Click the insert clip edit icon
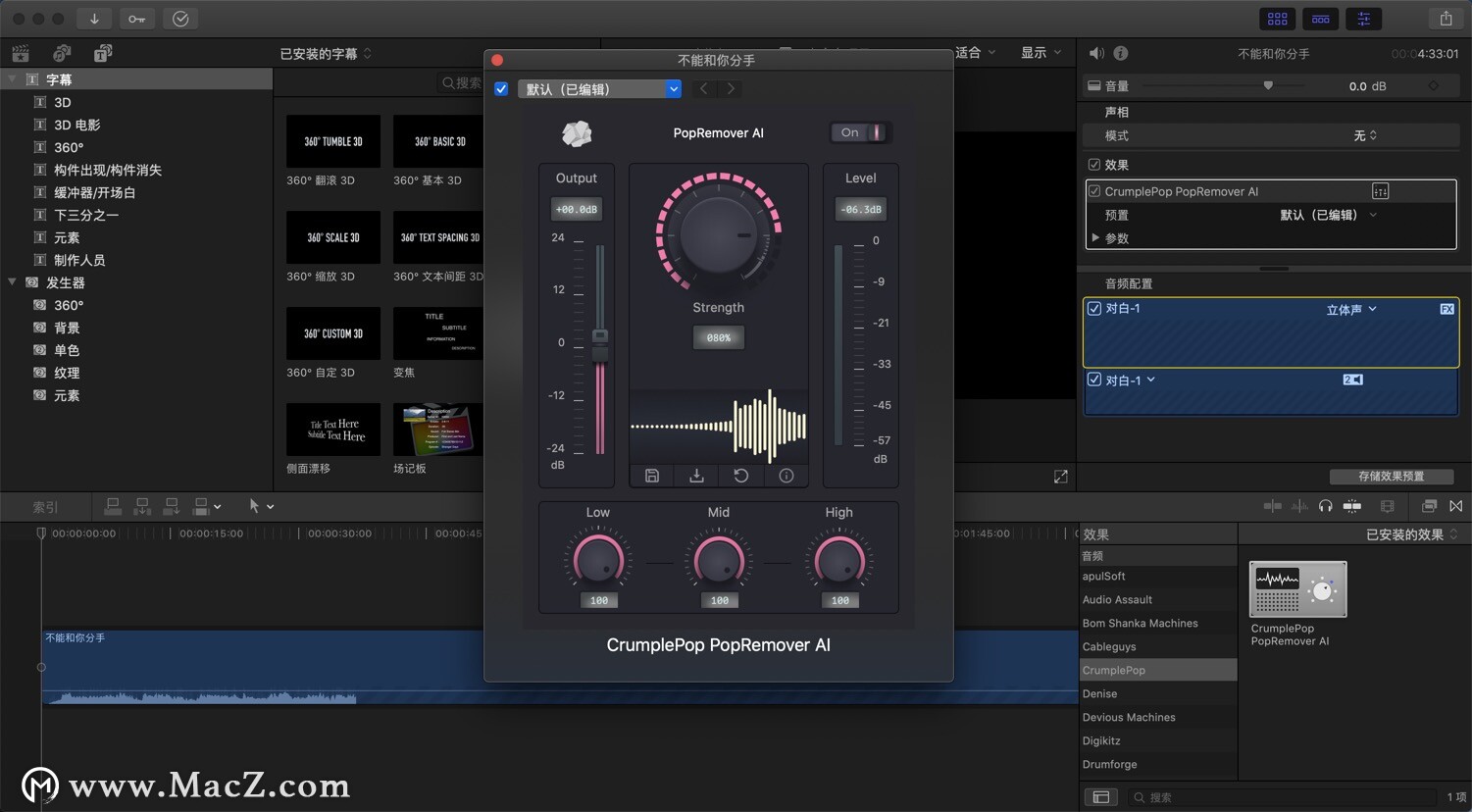1472x812 pixels. tap(142, 506)
